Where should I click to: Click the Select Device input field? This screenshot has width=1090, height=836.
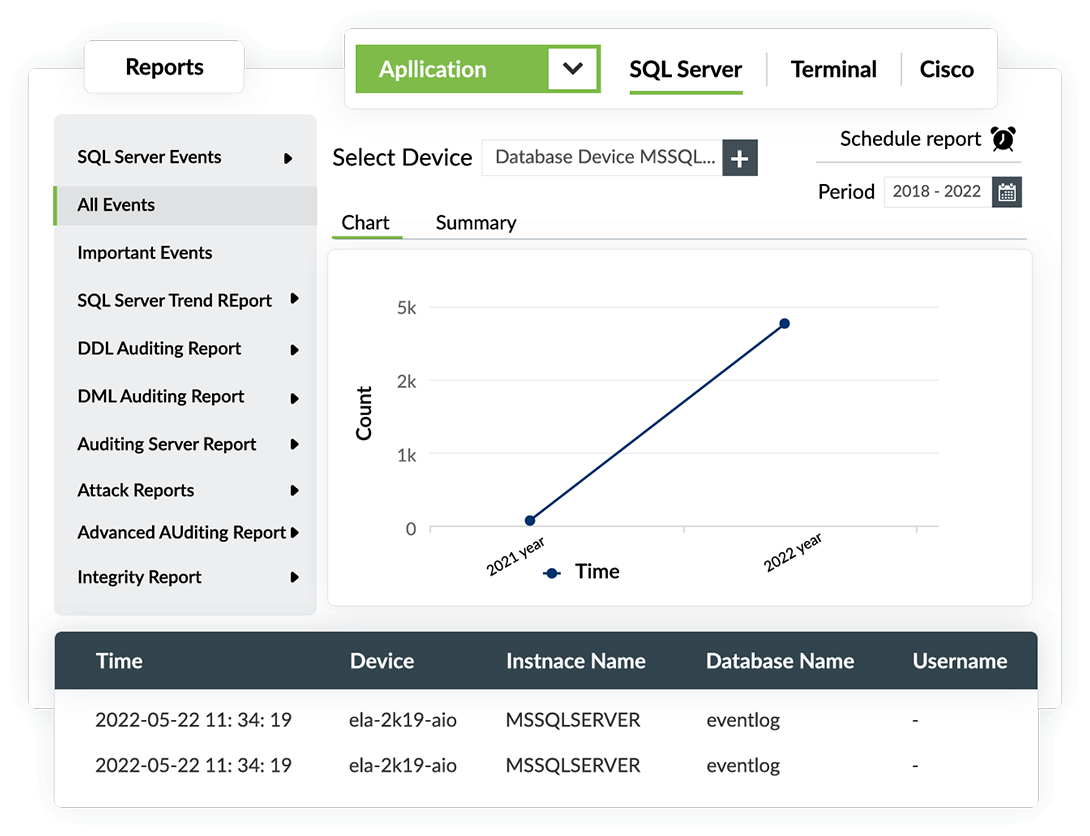[x=602, y=158]
